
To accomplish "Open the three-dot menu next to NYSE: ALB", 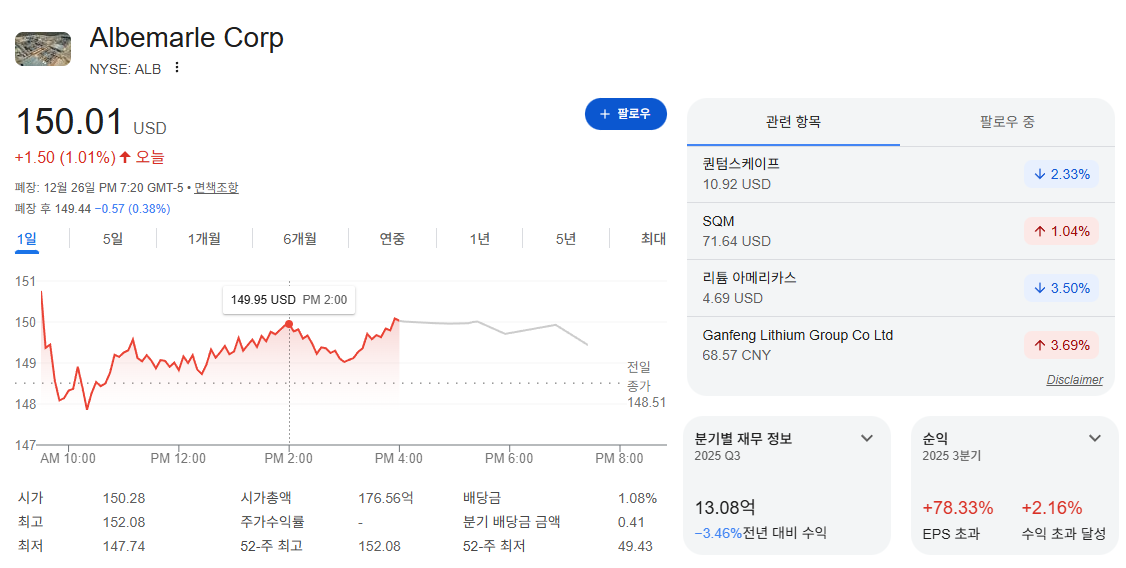I will tap(177, 68).
